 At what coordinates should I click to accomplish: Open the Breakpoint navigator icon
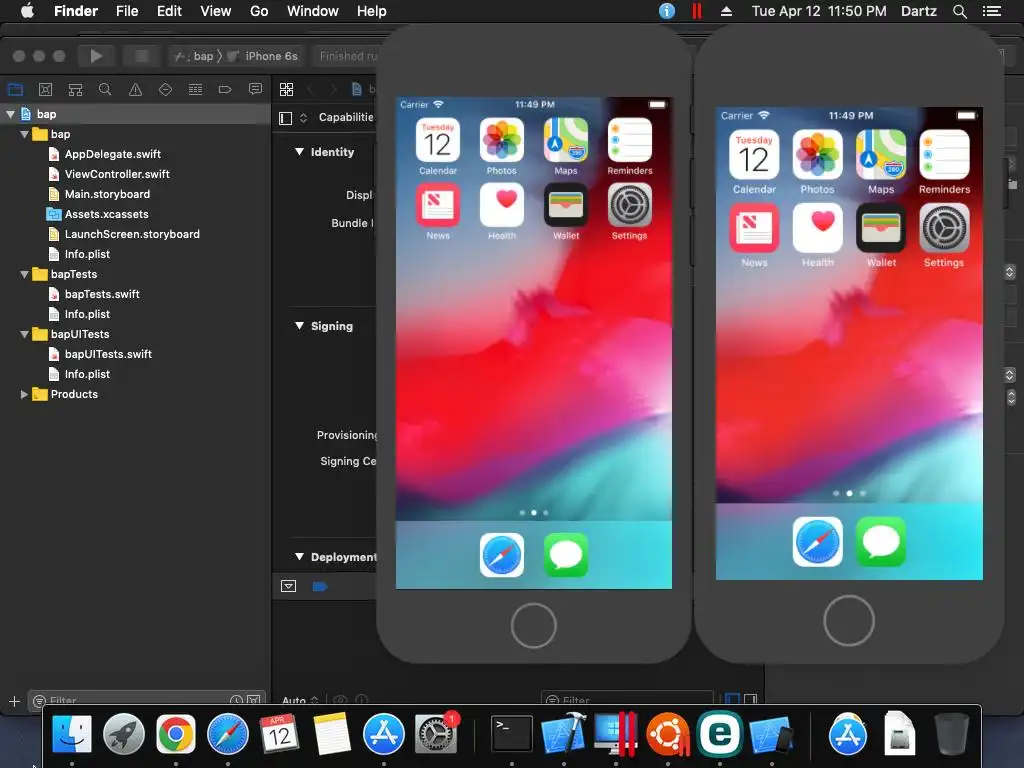pos(225,89)
